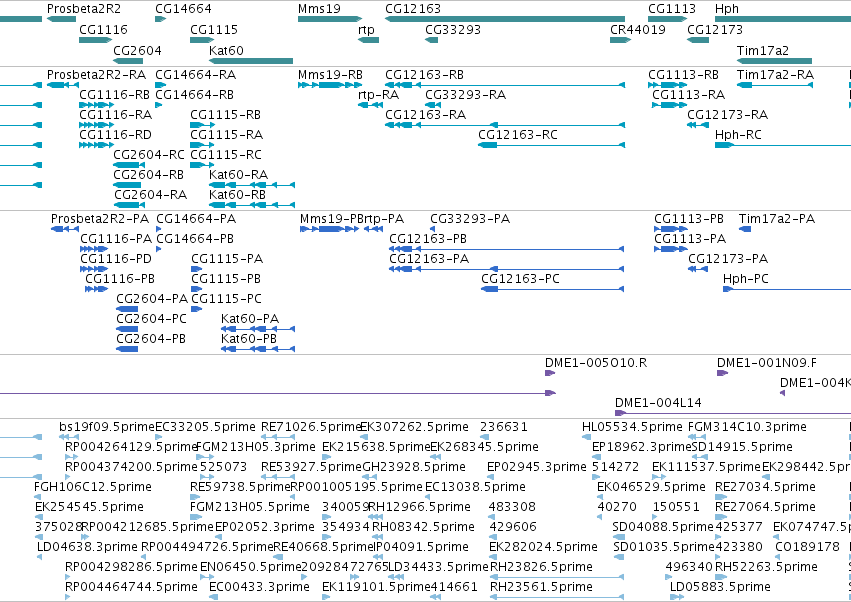
Task: Click the CG33293 gene label
Action: (x=453, y=29)
